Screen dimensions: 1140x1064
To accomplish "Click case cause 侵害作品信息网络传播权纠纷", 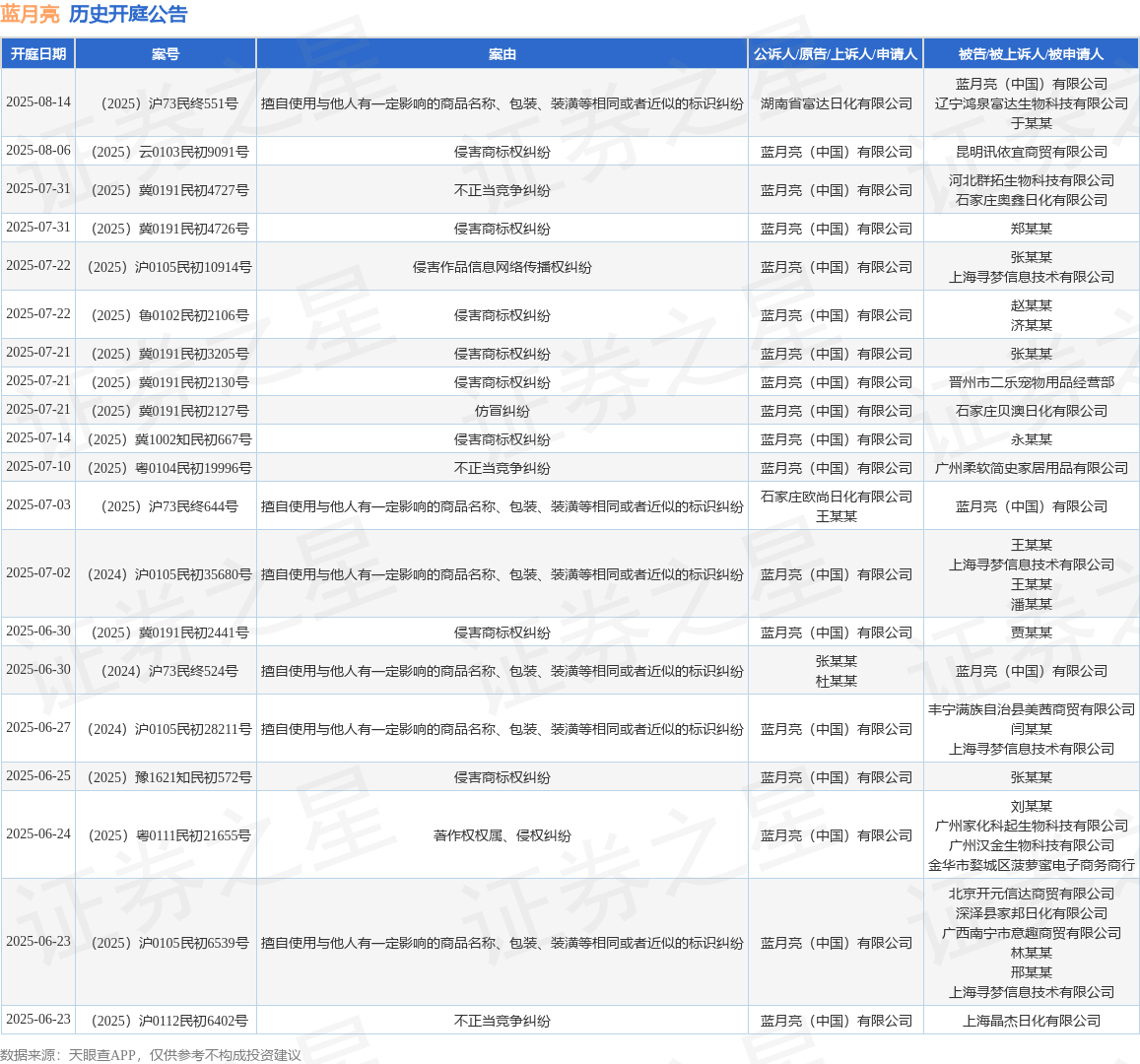I will click(x=502, y=267).
